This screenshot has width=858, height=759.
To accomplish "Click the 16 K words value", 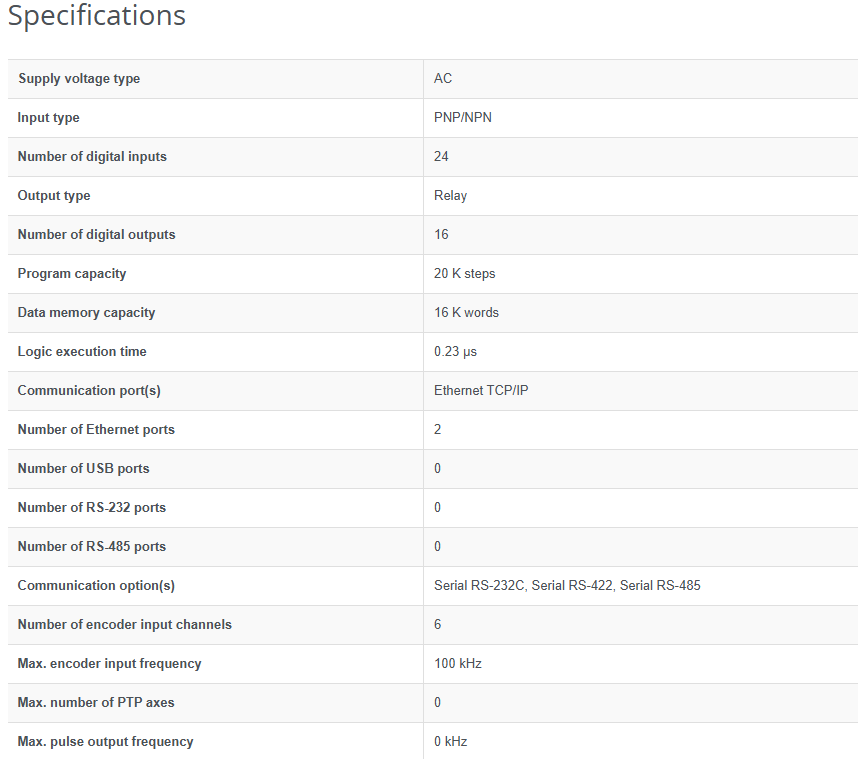I will coord(466,313).
